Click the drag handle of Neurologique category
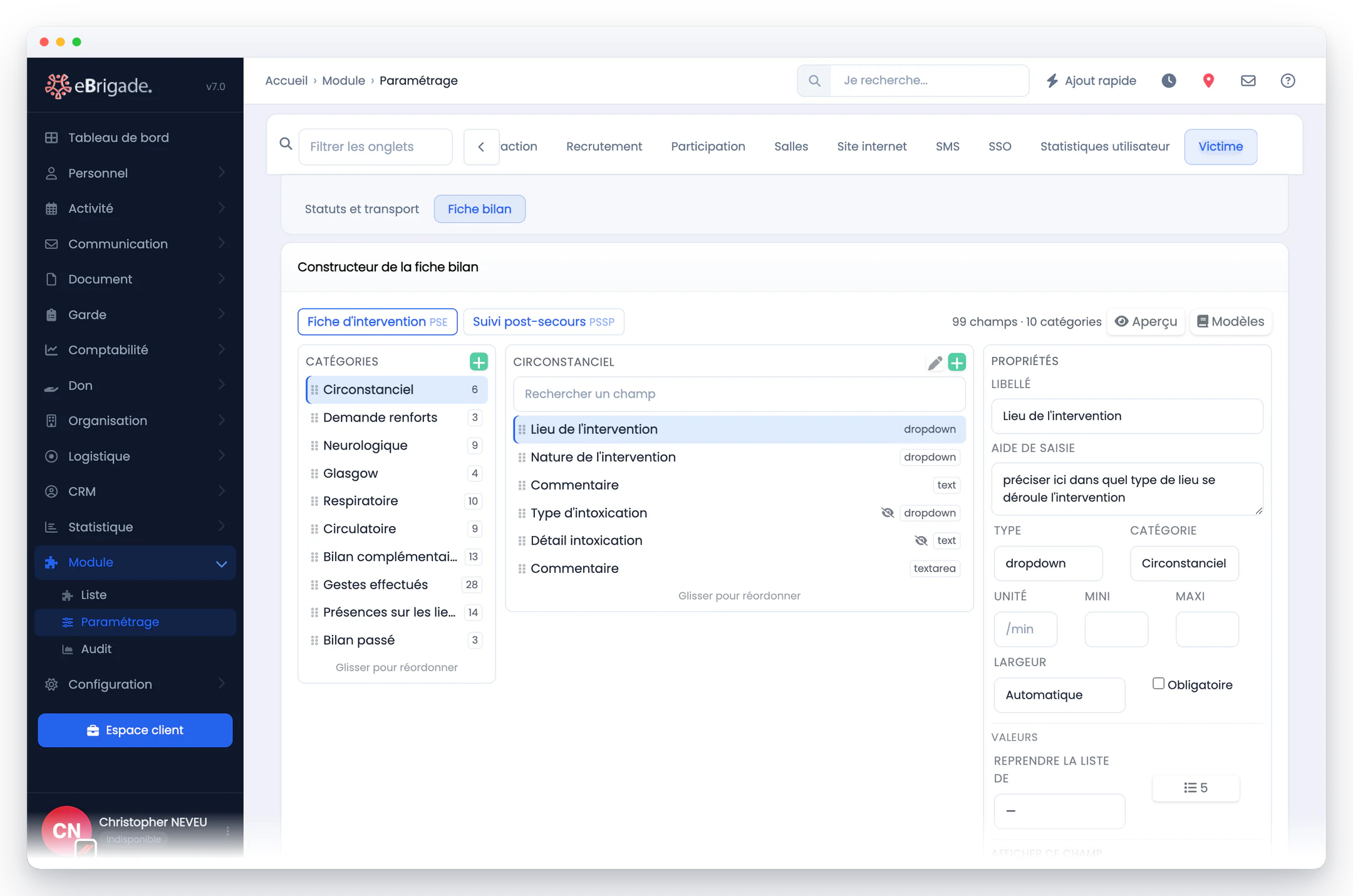The image size is (1353, 896). point(314,446)
